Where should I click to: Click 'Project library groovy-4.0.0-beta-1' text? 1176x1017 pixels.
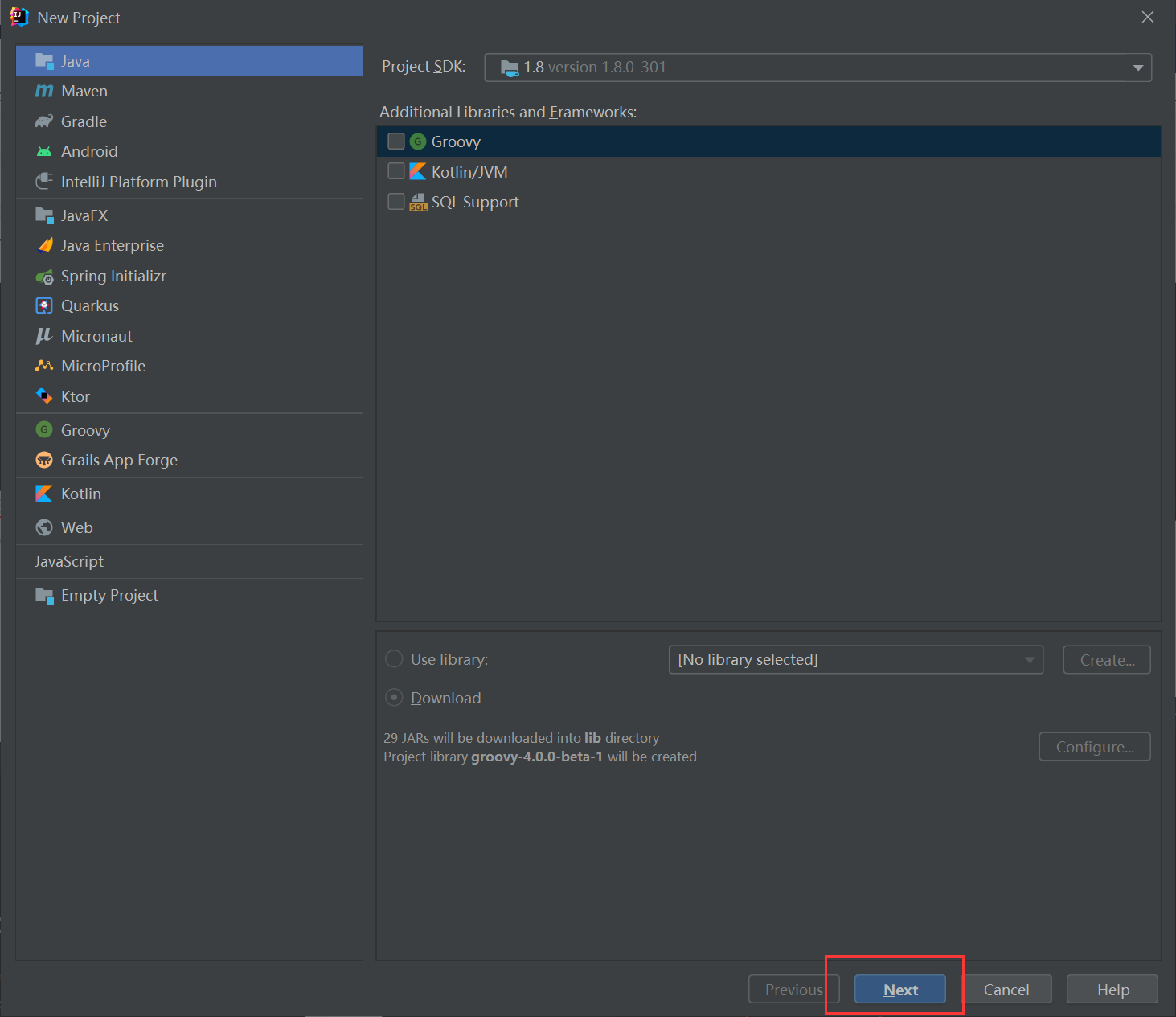pyautogui.click(x=493, y=757)
